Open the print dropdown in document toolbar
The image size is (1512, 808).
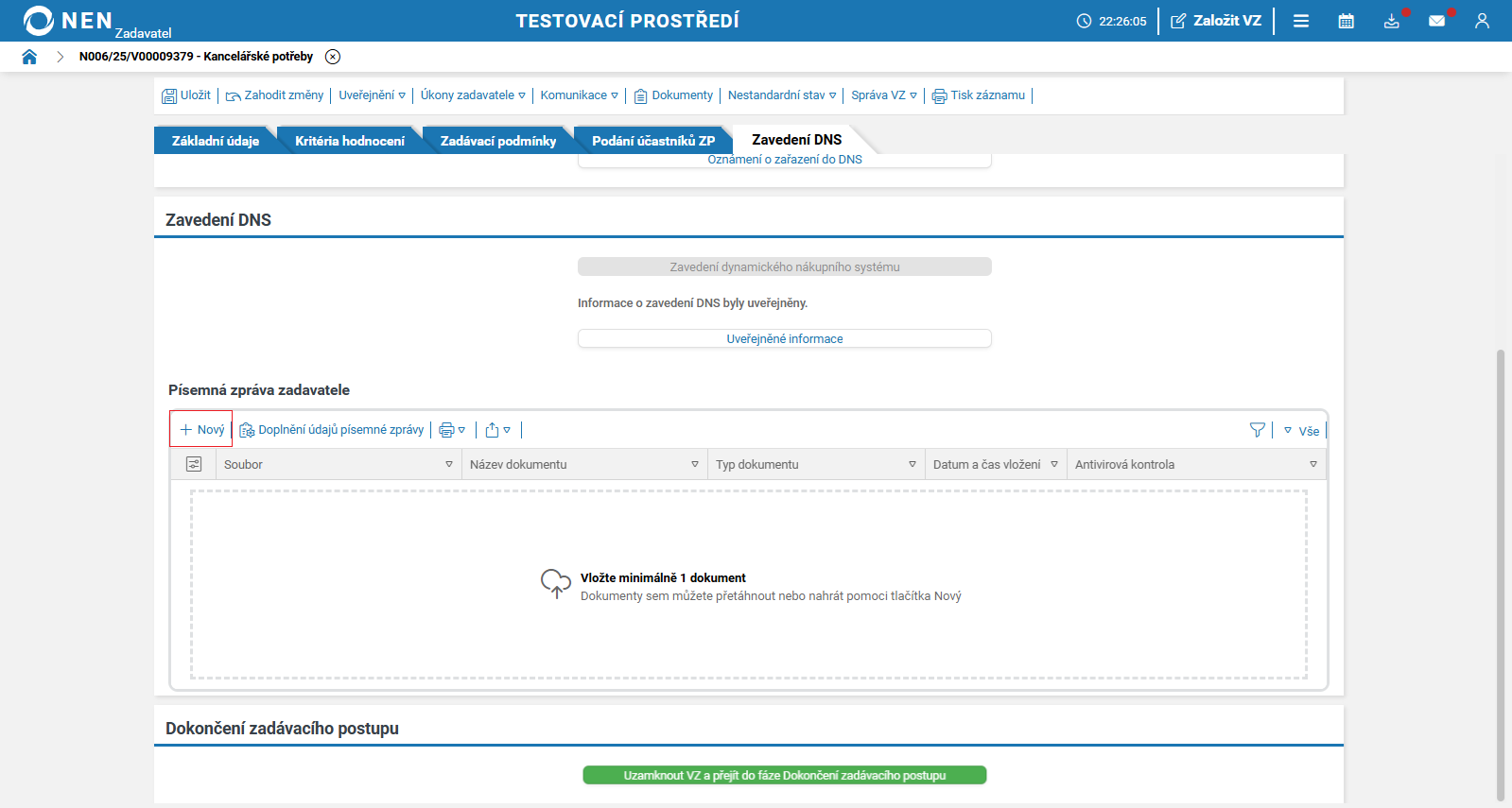[x=452, y=430]
